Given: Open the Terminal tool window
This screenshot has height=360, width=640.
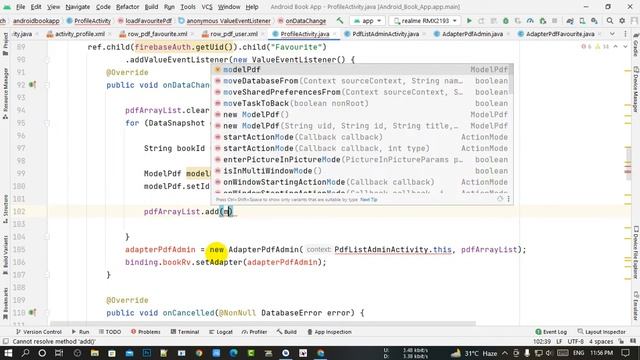Looking at the screenshot, I should click(x=184, y=332).
